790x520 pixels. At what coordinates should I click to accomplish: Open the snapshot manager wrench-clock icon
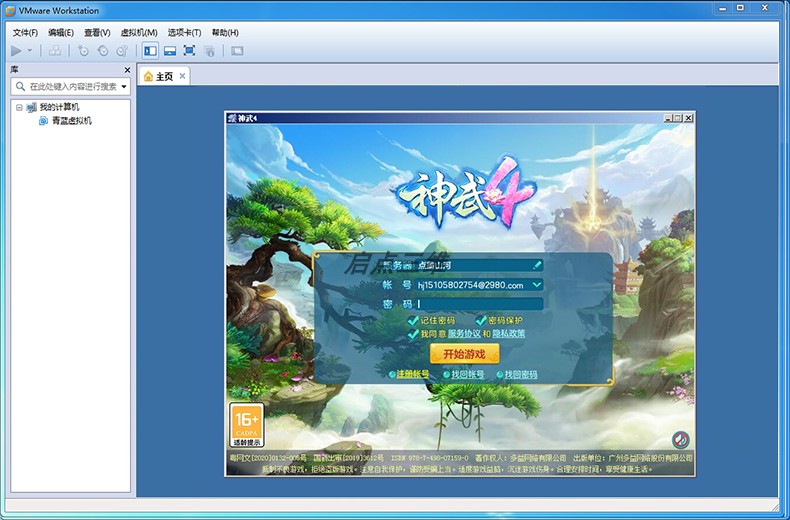[x=122, y=51]
